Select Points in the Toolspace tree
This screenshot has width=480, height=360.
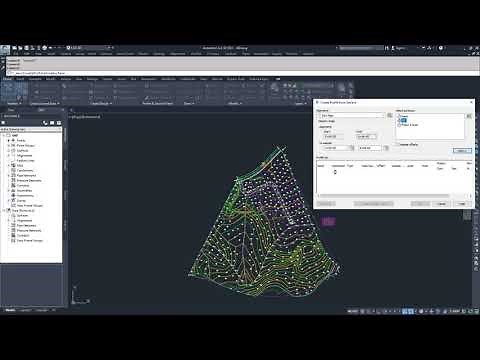point(21,140)
